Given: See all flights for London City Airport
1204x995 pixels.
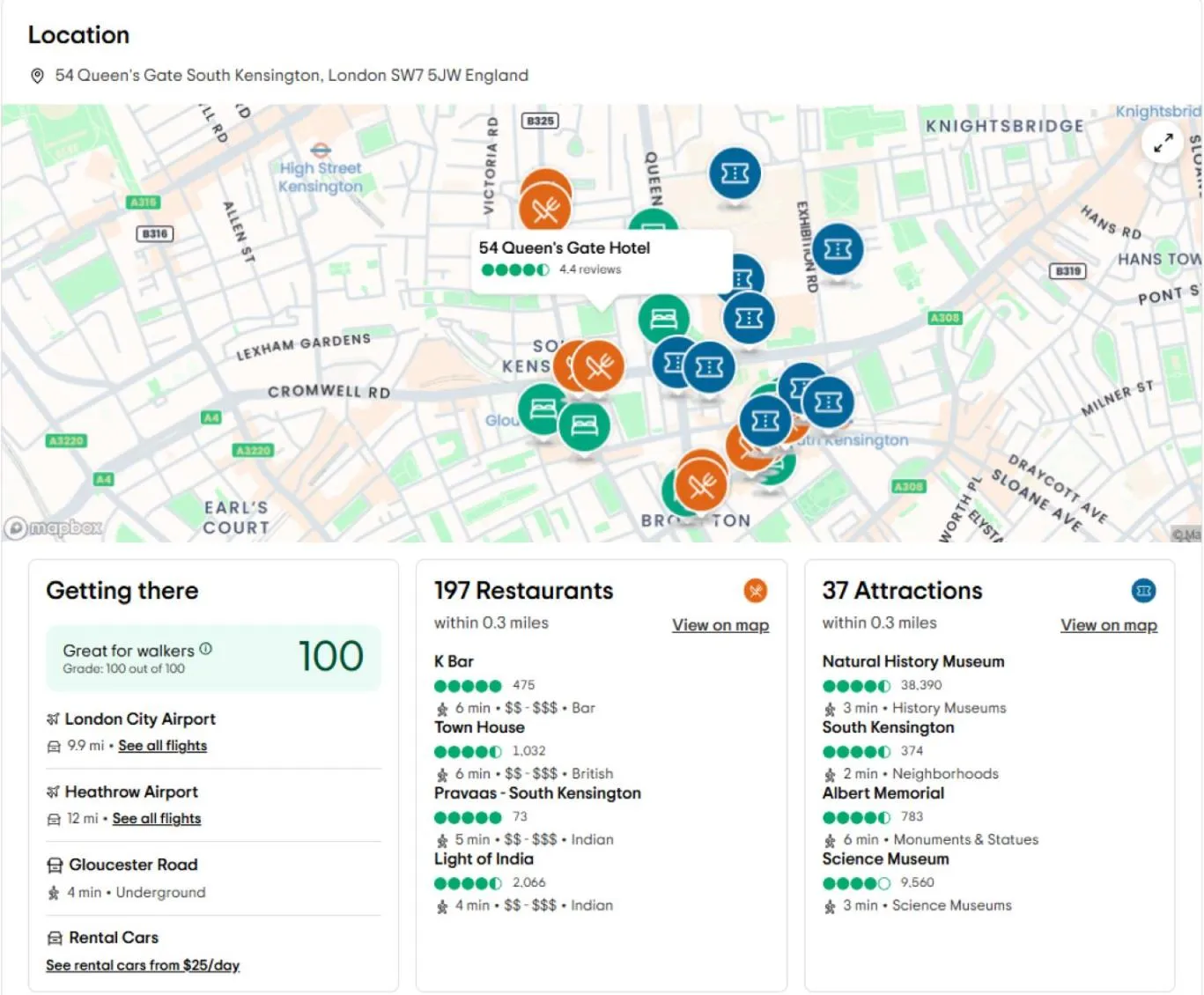Looking at the screenshot, I should (x=162, y=746).
